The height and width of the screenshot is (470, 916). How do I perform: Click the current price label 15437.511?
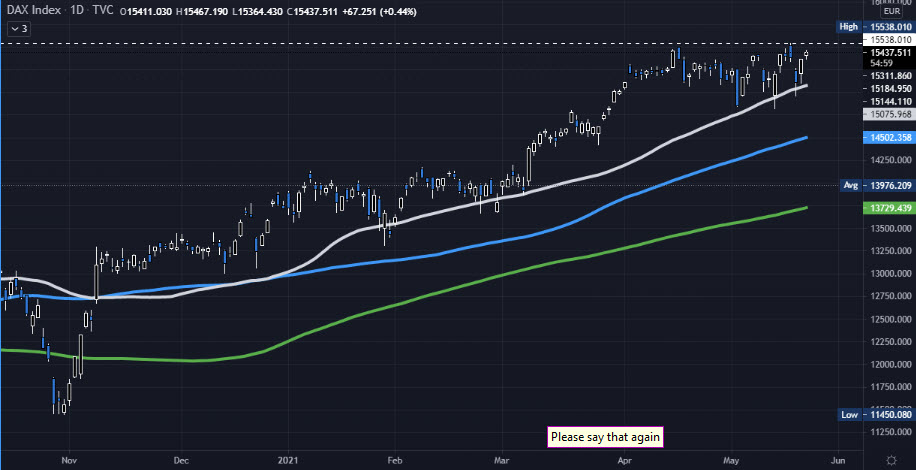[888, 52]
